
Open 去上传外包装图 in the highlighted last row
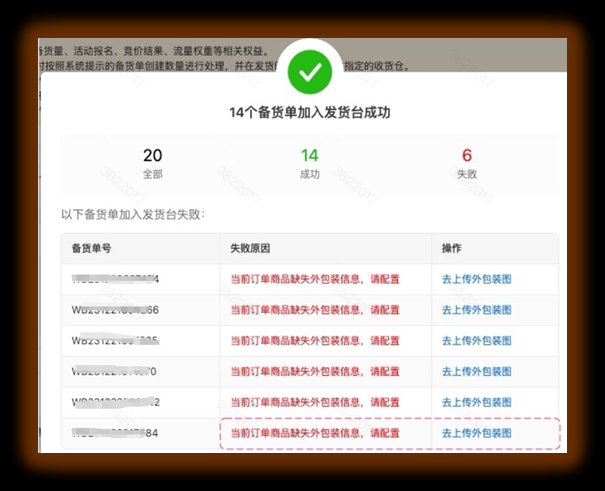[476, 433]
